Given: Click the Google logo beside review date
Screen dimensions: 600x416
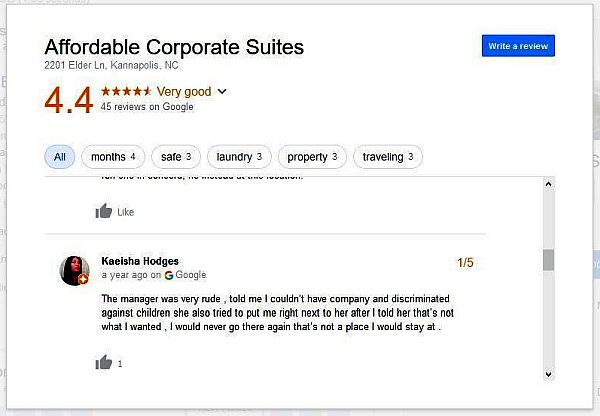Looking at the screenshot, I should click(x=169, y=275).
